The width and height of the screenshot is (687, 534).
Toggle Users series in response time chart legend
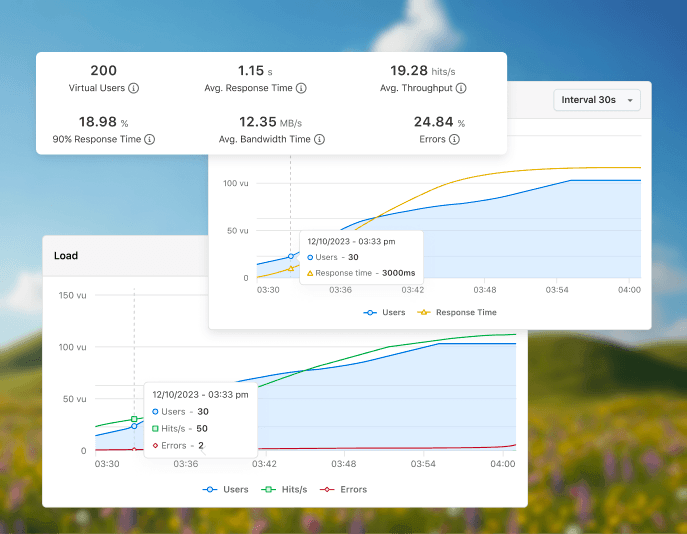pos(384,312)
